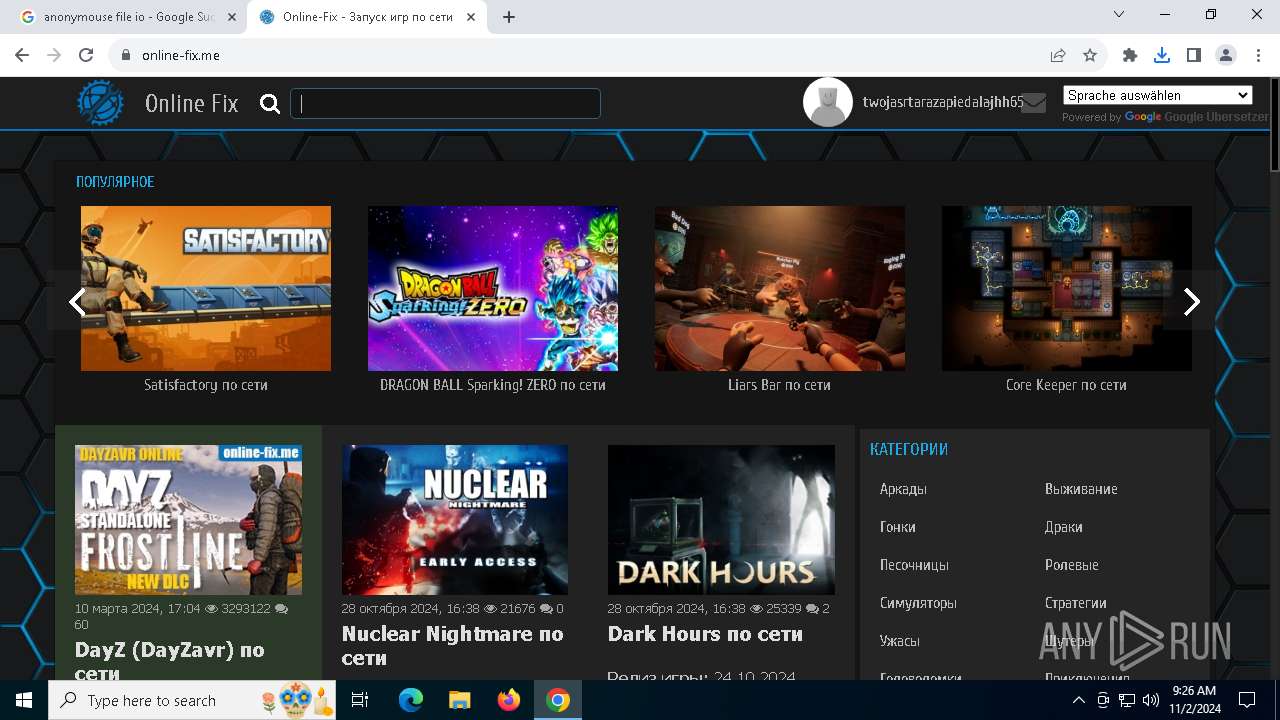Open a new browser tab
Screen dimensions: 1280x720
(x=509, y=17)
